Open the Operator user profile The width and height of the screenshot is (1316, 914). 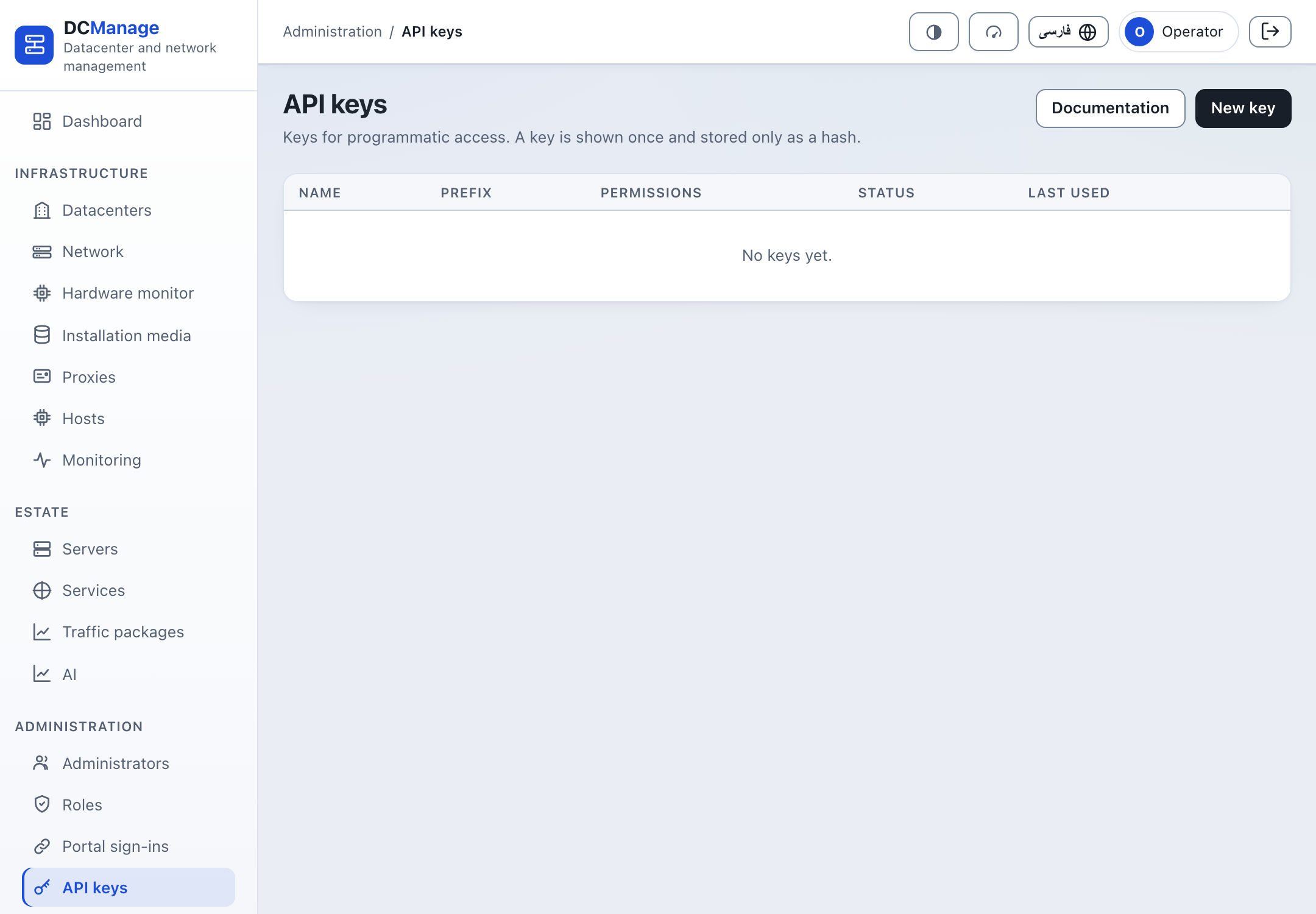1178,32
